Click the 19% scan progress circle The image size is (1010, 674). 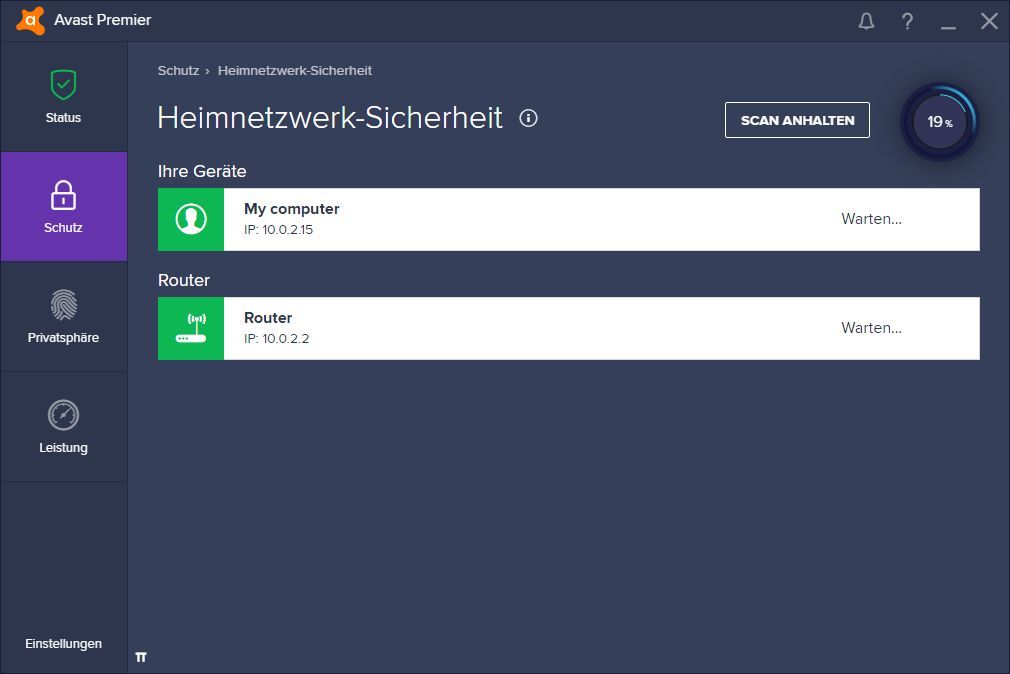click(x=939, y=122)
